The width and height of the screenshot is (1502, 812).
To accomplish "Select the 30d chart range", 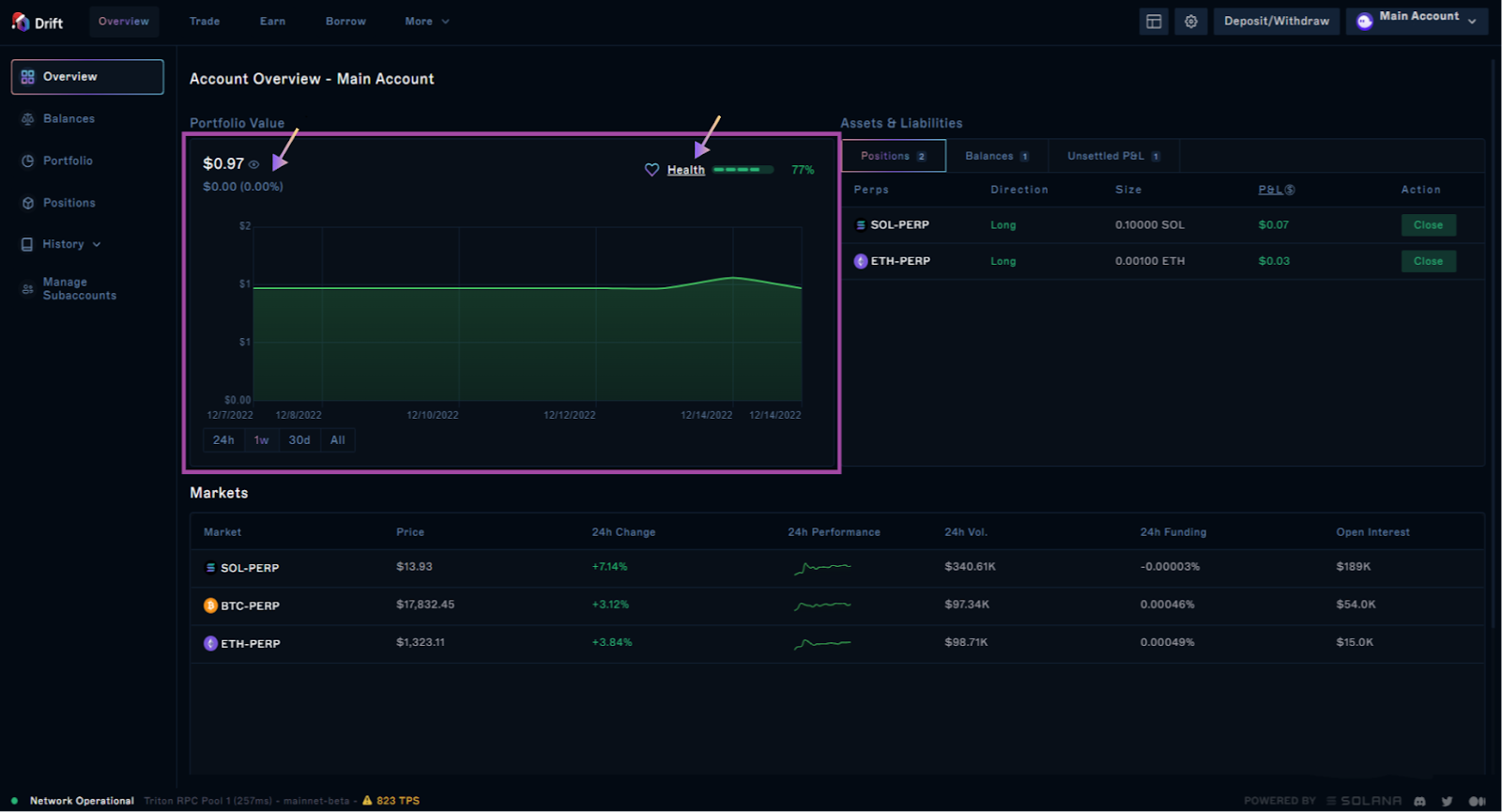I will pos(299,440).
